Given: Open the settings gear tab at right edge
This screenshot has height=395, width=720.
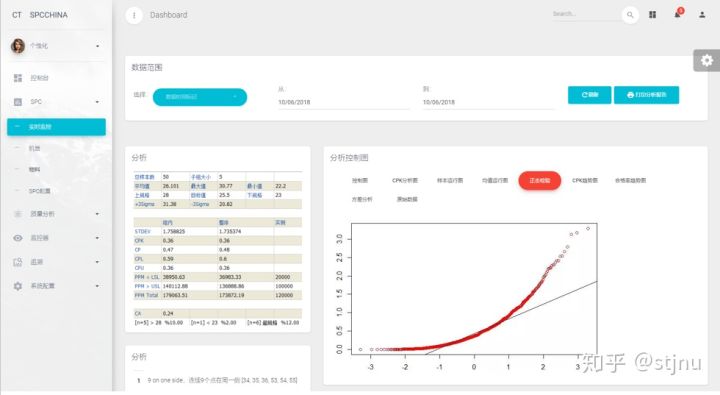Looking at the screenshot, I should pos(706,60).
